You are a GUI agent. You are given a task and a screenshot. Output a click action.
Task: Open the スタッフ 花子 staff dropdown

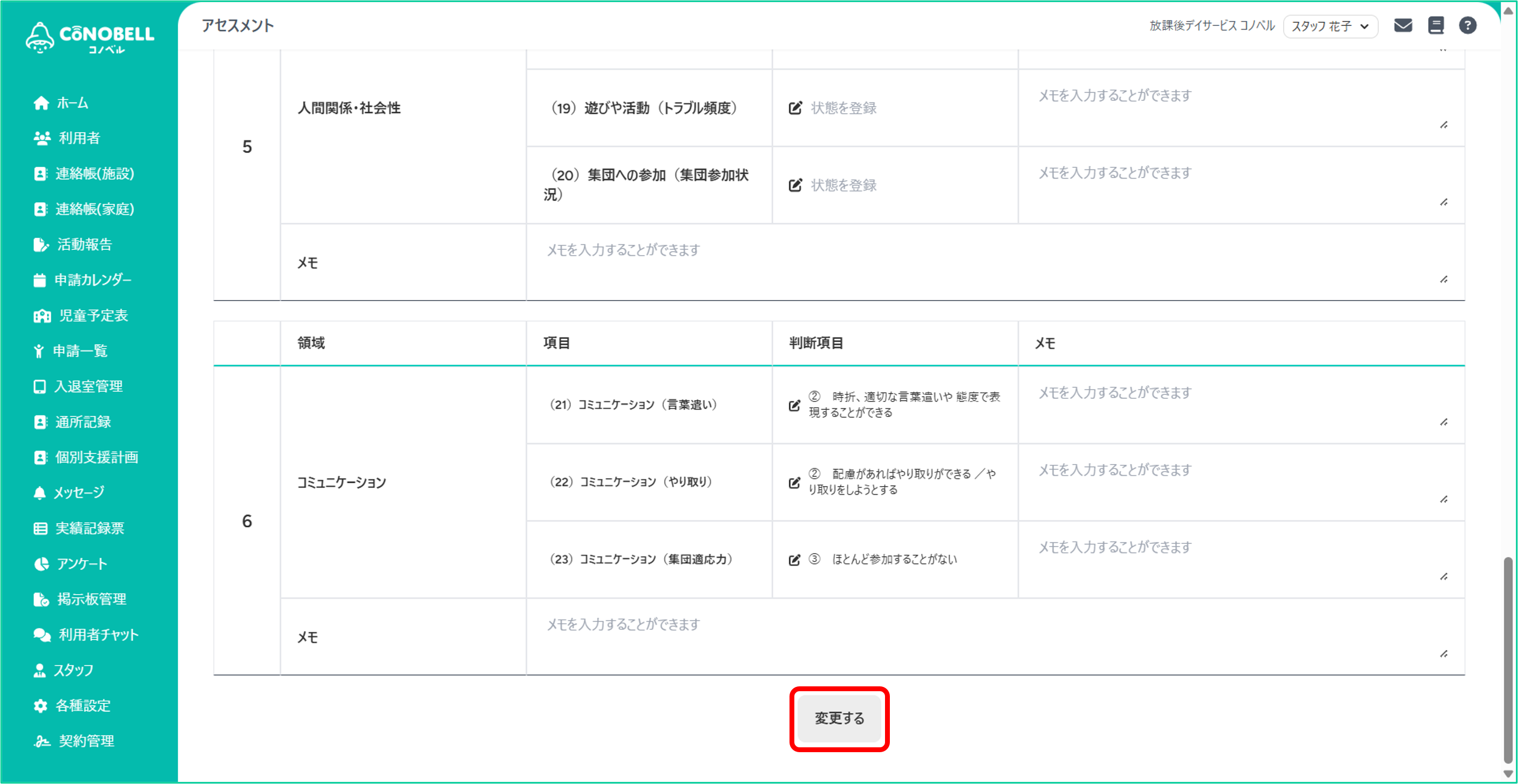point(1330,26)
